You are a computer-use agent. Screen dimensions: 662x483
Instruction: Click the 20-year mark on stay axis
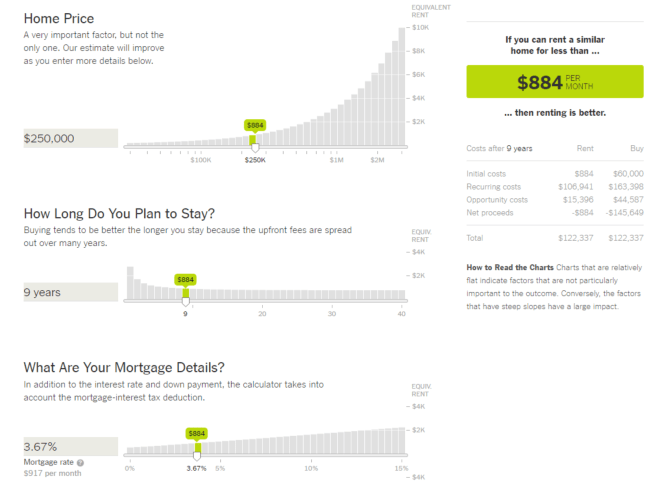[x=262, y=314]
